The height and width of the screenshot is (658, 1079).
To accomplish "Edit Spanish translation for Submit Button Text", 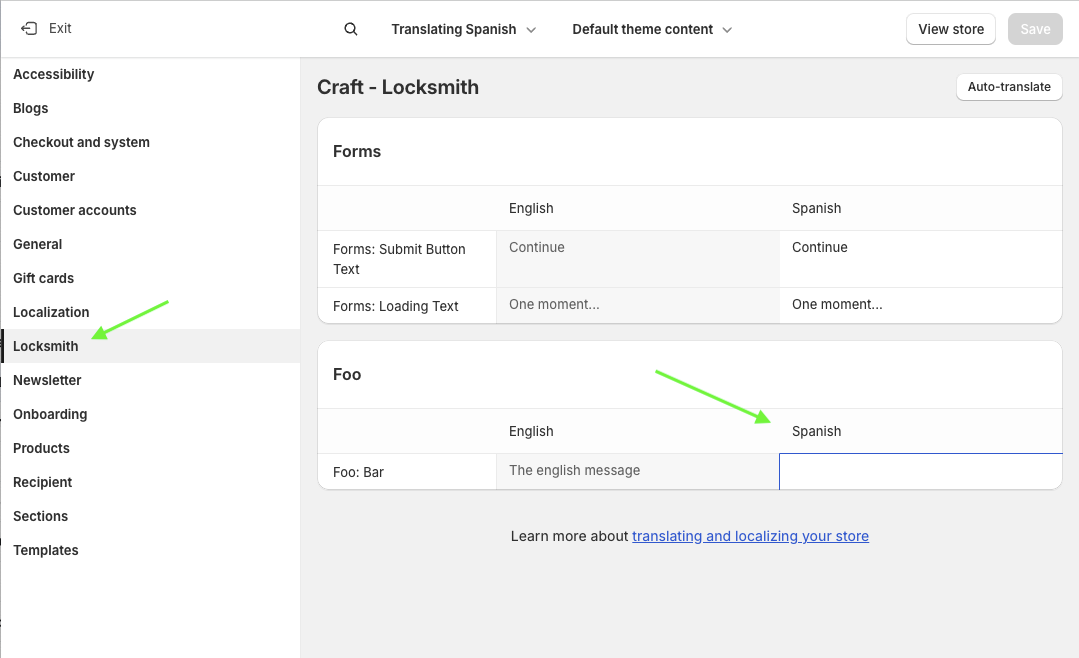I will point(921,259).
